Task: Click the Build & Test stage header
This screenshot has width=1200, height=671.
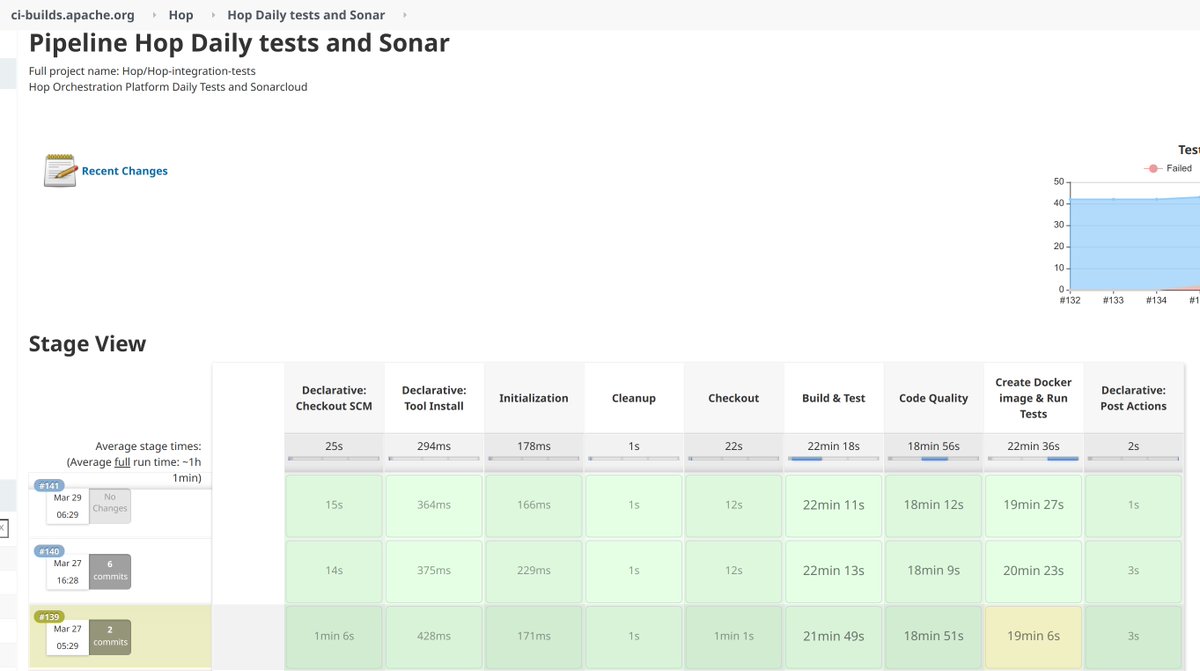Action: [834, 398]
